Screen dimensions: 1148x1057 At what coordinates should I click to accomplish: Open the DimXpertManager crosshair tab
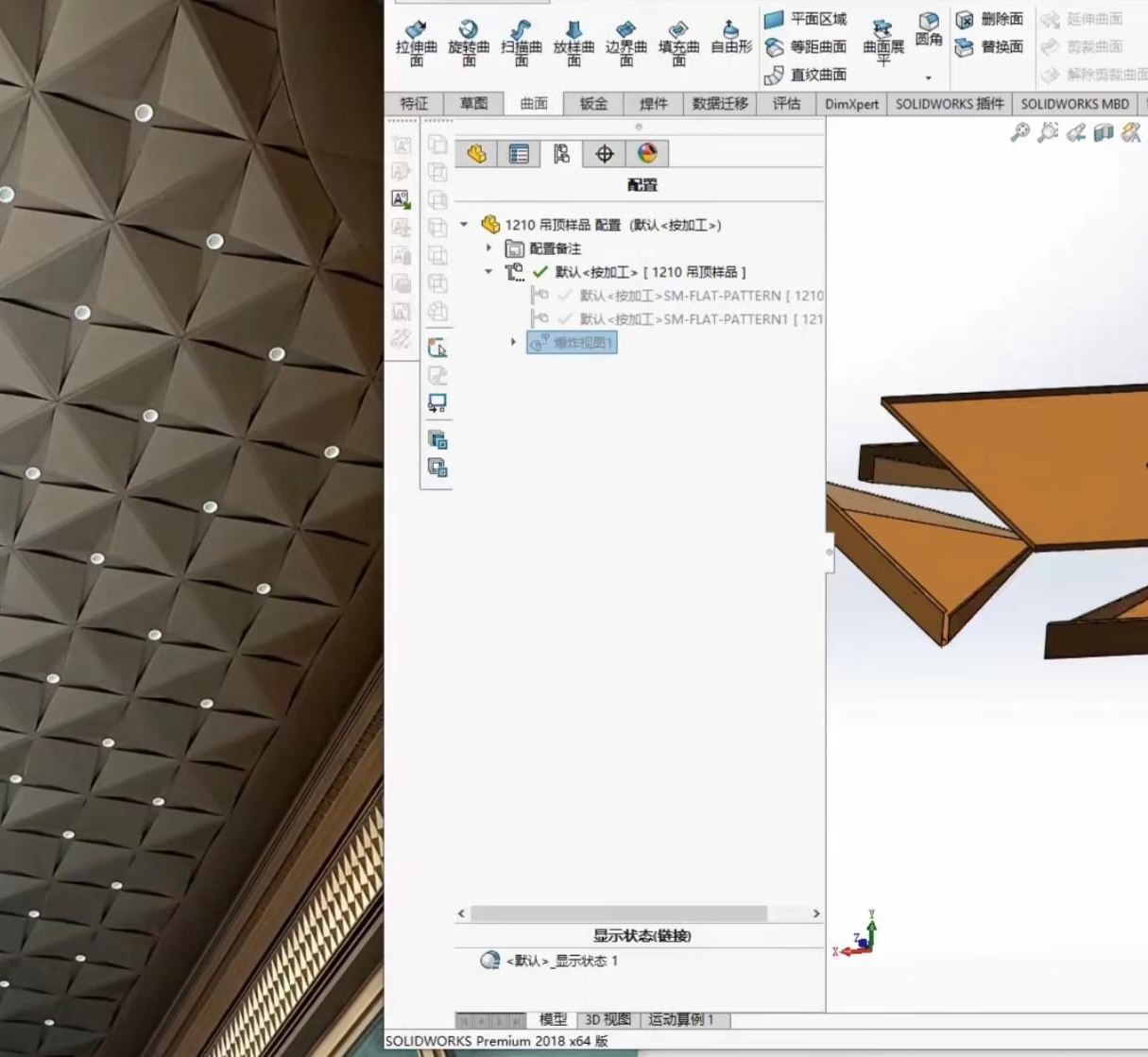(x=605, y=153)
